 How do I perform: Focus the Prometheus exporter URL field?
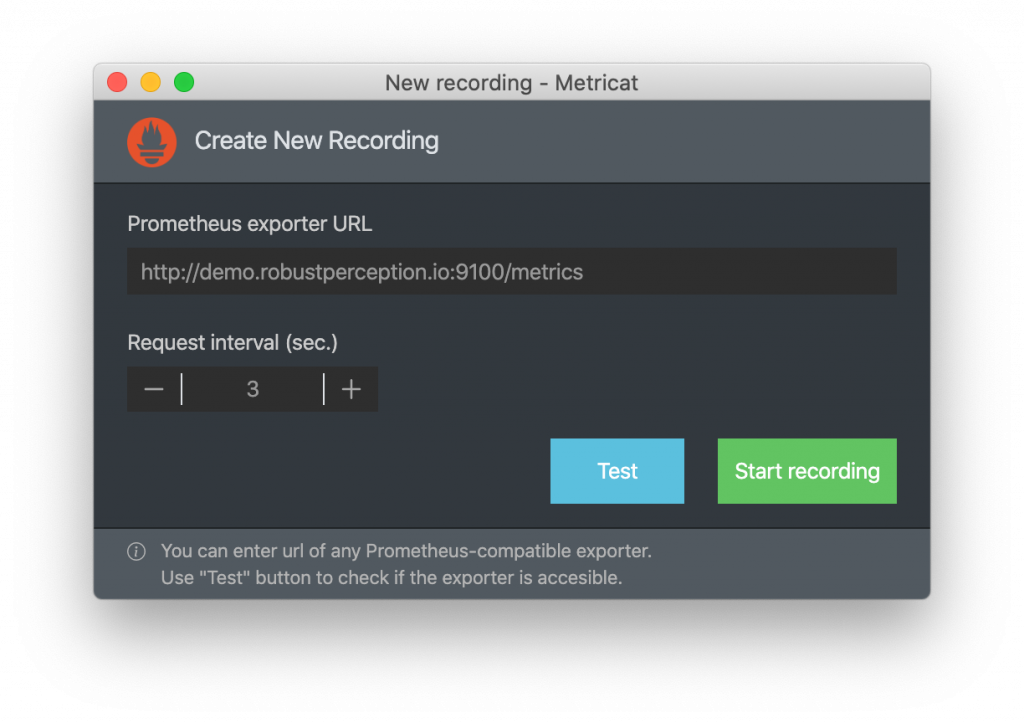pyautogui.click(x=511, y=271)
